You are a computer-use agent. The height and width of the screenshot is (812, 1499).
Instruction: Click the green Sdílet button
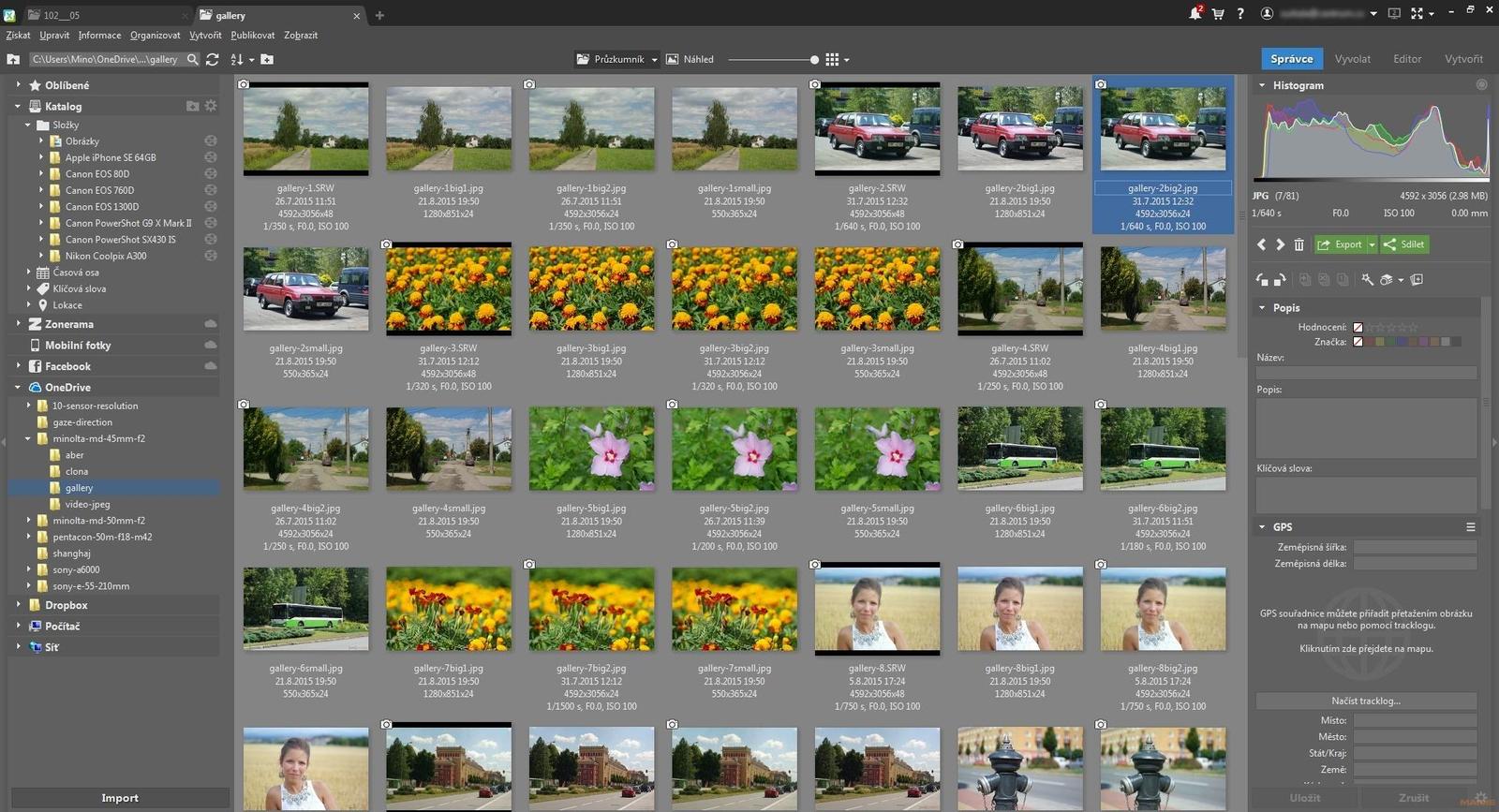coord(1404,244)
